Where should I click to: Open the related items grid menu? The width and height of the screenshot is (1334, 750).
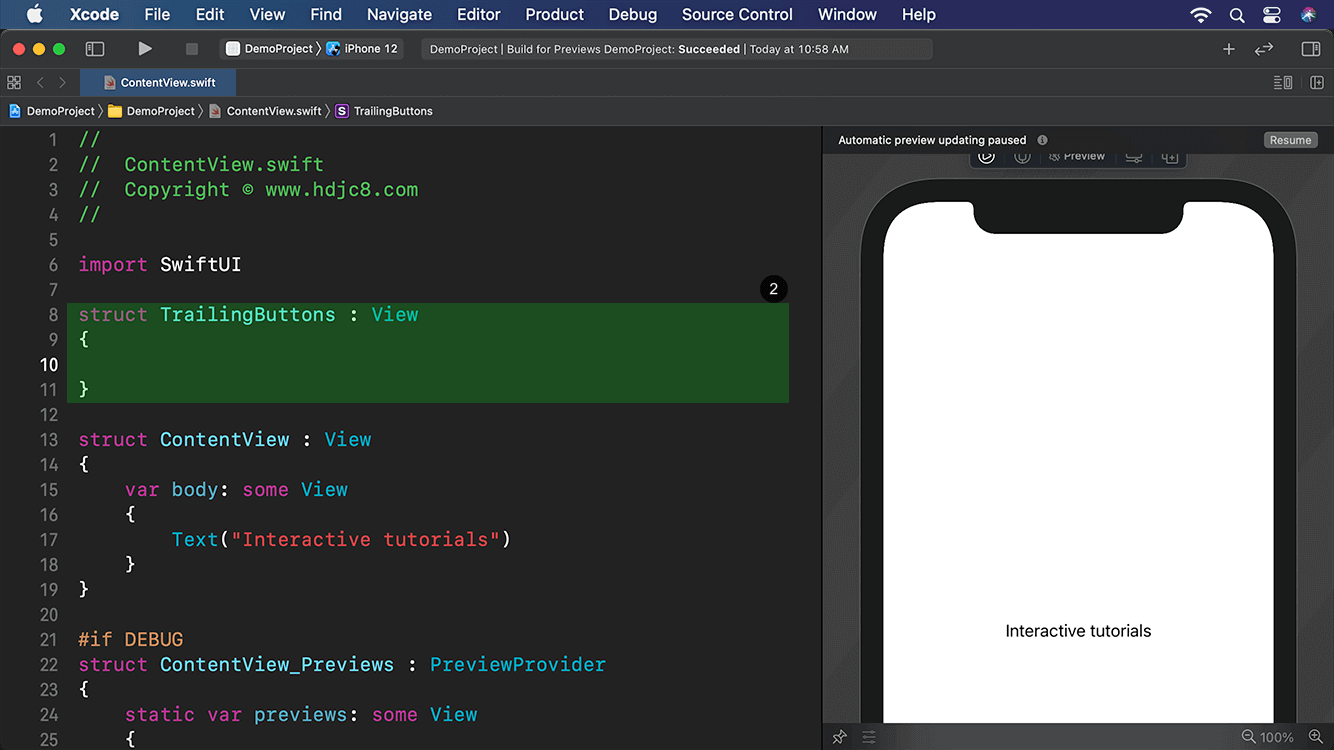tap(14, 82)
